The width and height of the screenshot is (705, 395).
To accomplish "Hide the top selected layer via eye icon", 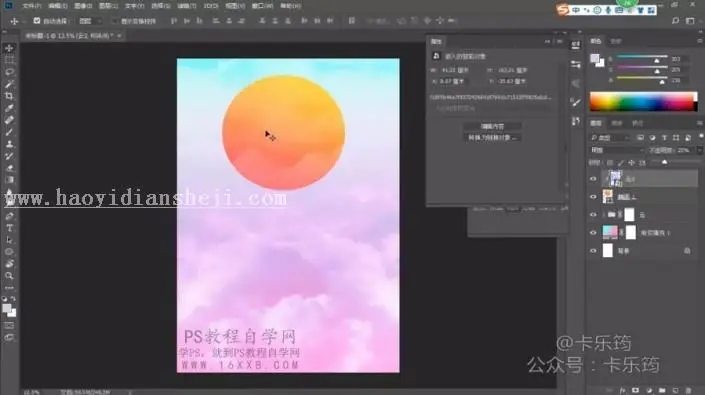I will pyautogui.click(x=593, y=179).
